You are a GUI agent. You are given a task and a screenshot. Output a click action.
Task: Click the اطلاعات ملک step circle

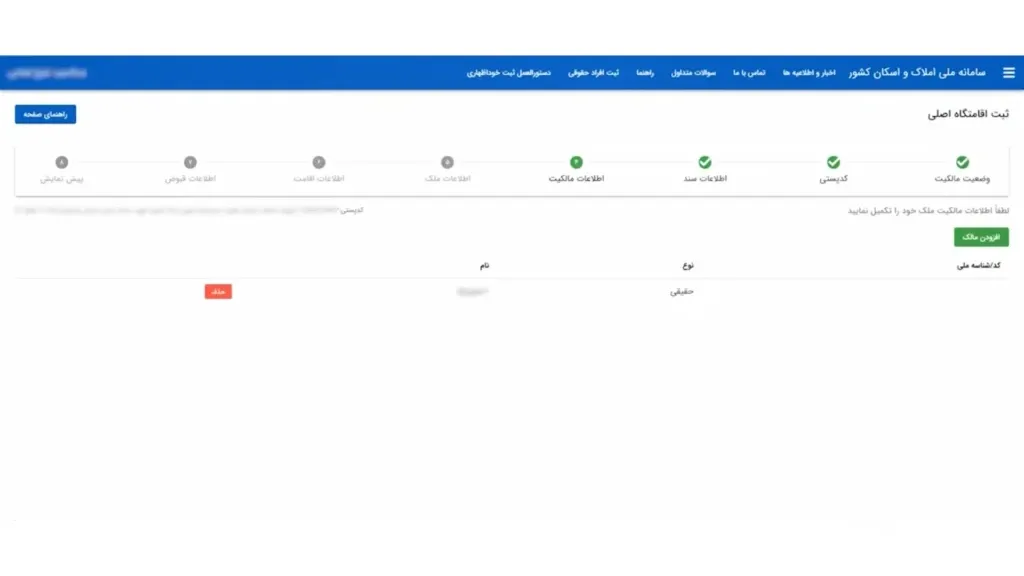(x=447, y=162)
